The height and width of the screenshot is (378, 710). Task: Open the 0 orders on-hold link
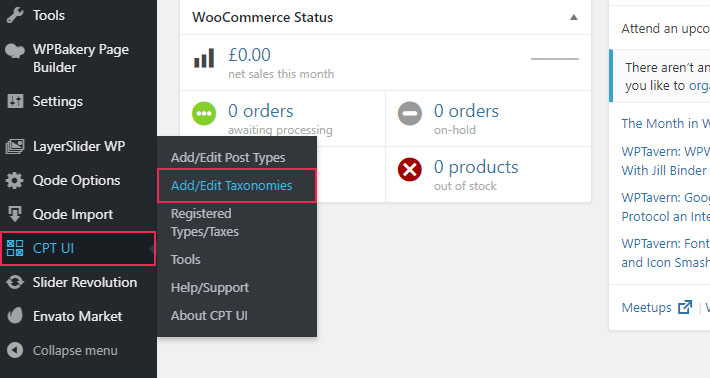click(466, 119)
